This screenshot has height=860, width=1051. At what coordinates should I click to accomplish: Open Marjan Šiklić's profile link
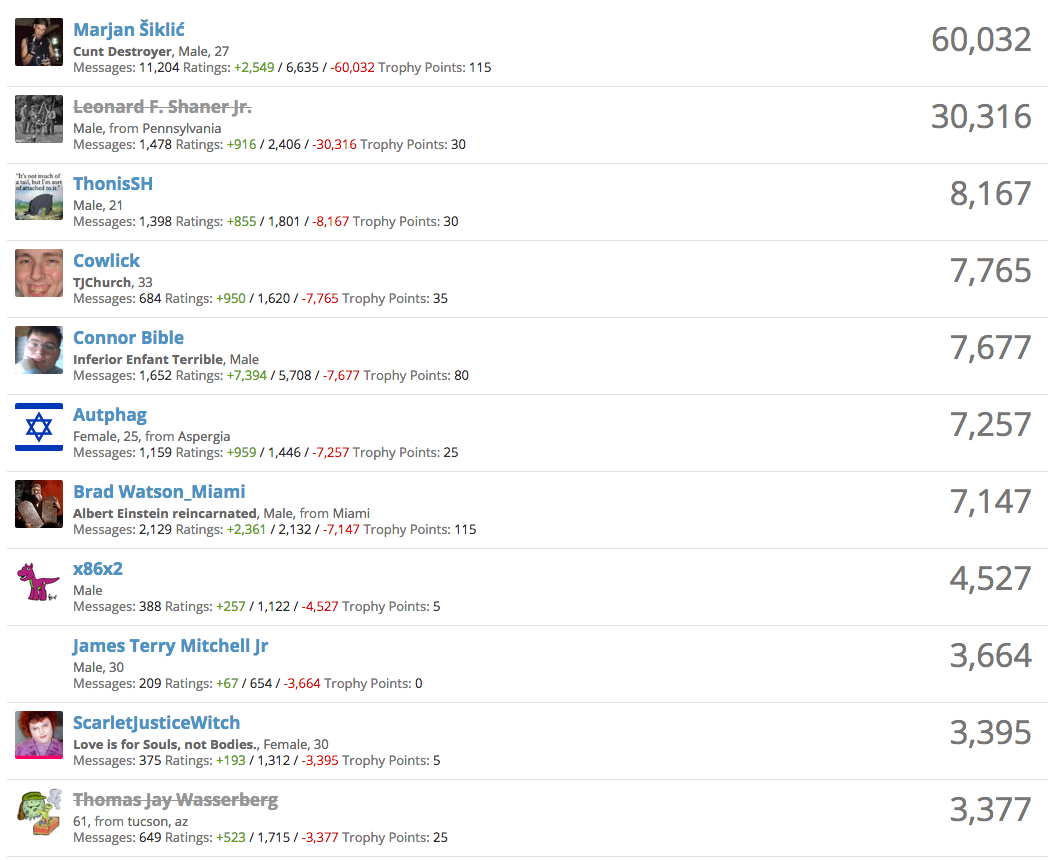coord(129,29)
